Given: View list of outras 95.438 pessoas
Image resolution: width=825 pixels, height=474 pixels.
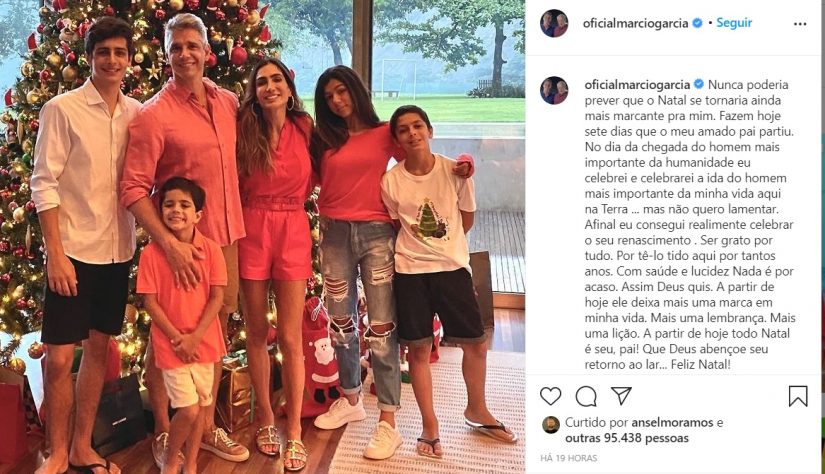Looking at the screenshot, I should [627, 438].
